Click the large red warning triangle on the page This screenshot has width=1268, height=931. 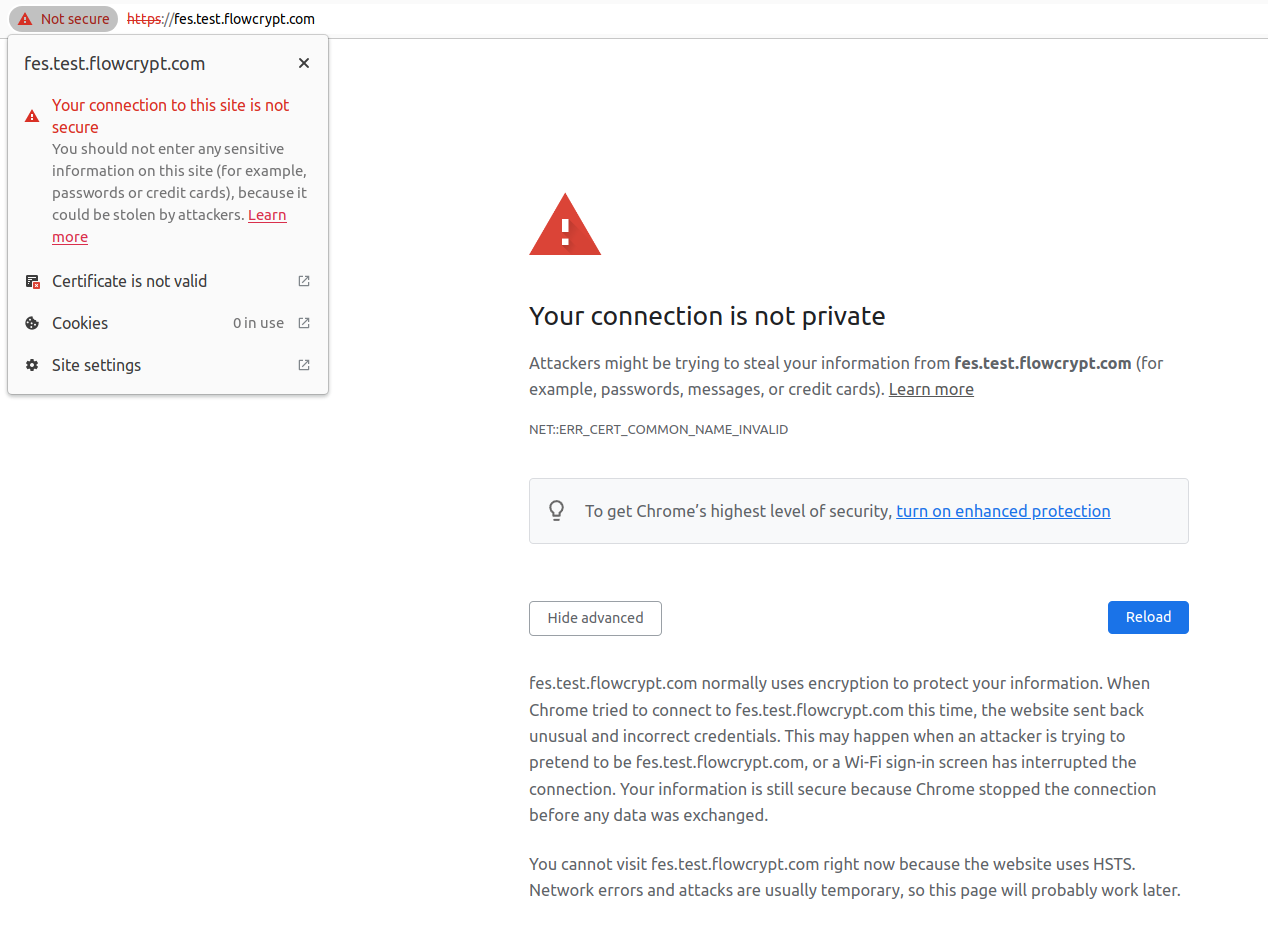tap(565, 223)
